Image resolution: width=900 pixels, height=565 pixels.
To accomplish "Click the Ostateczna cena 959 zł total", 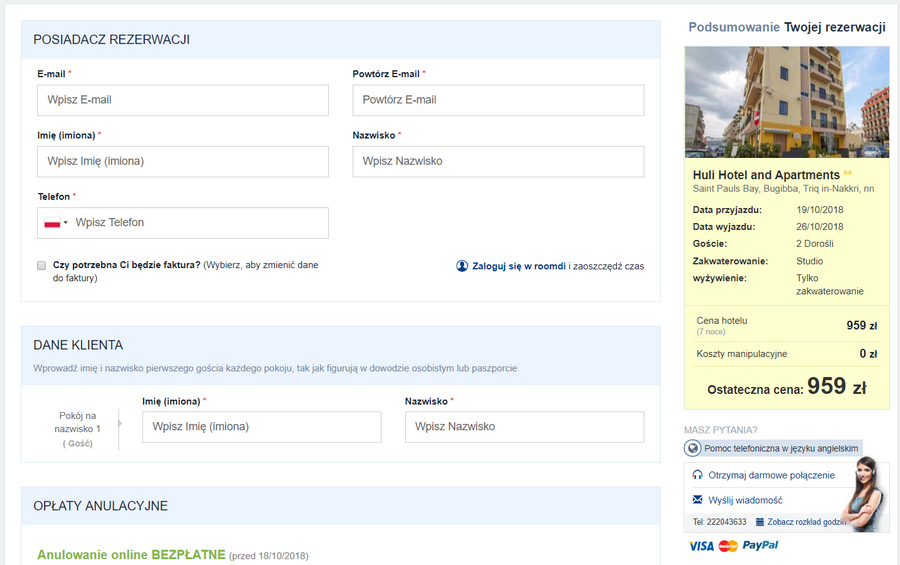I will [x=787, y=386].
